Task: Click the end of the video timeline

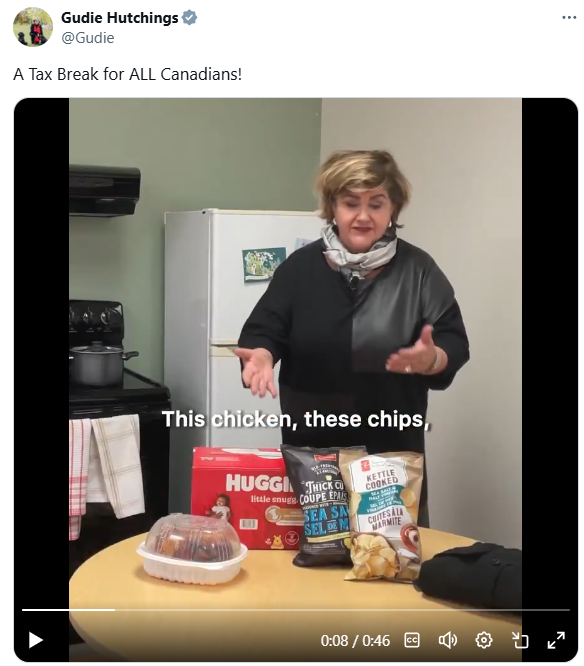Action: 568,610
